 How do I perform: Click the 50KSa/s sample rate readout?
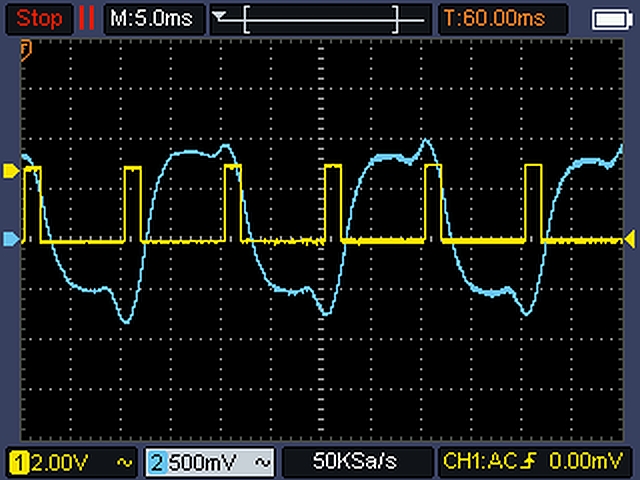(354, 461)
